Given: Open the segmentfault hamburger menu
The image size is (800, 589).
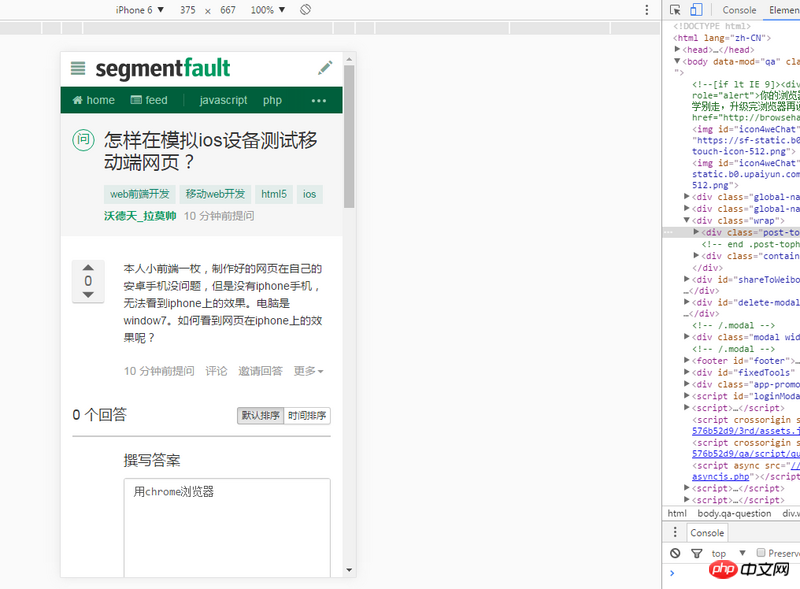Looking at the screenshot, I should pos(78,69).
